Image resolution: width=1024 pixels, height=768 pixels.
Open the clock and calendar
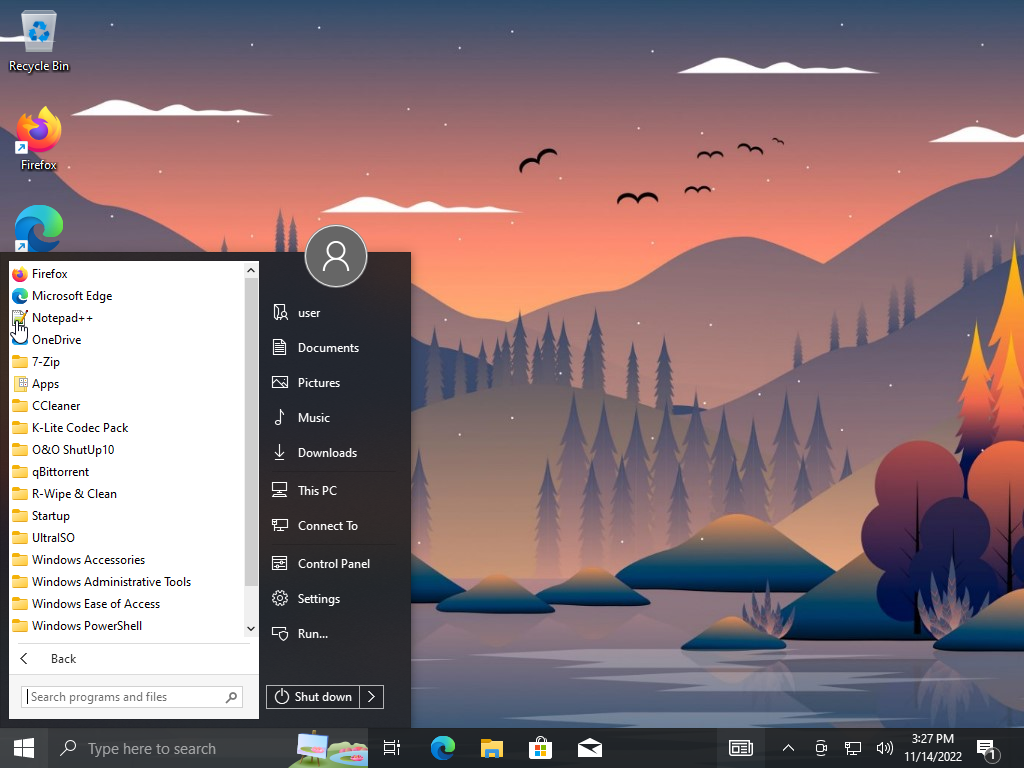pyautogui.click(x=933, y=748)
